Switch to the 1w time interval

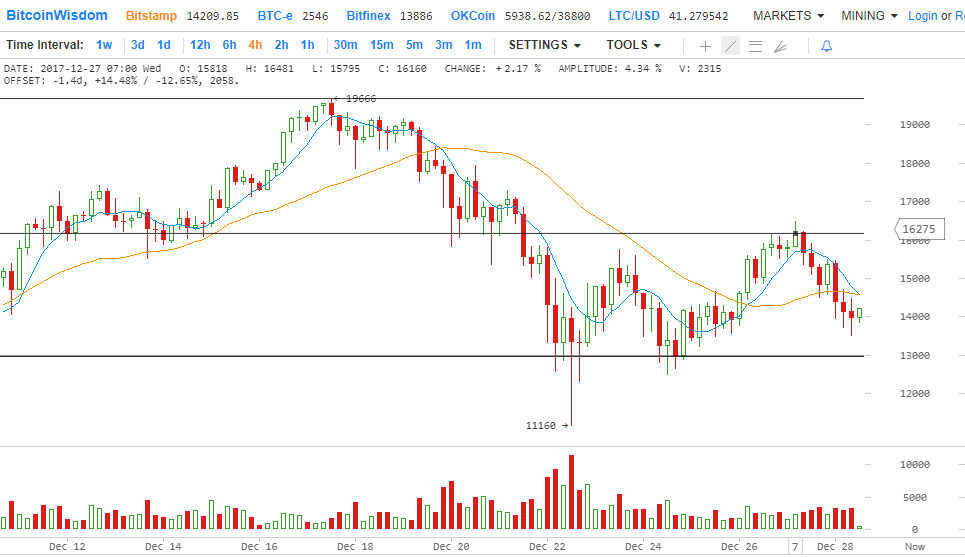[104, 45]
